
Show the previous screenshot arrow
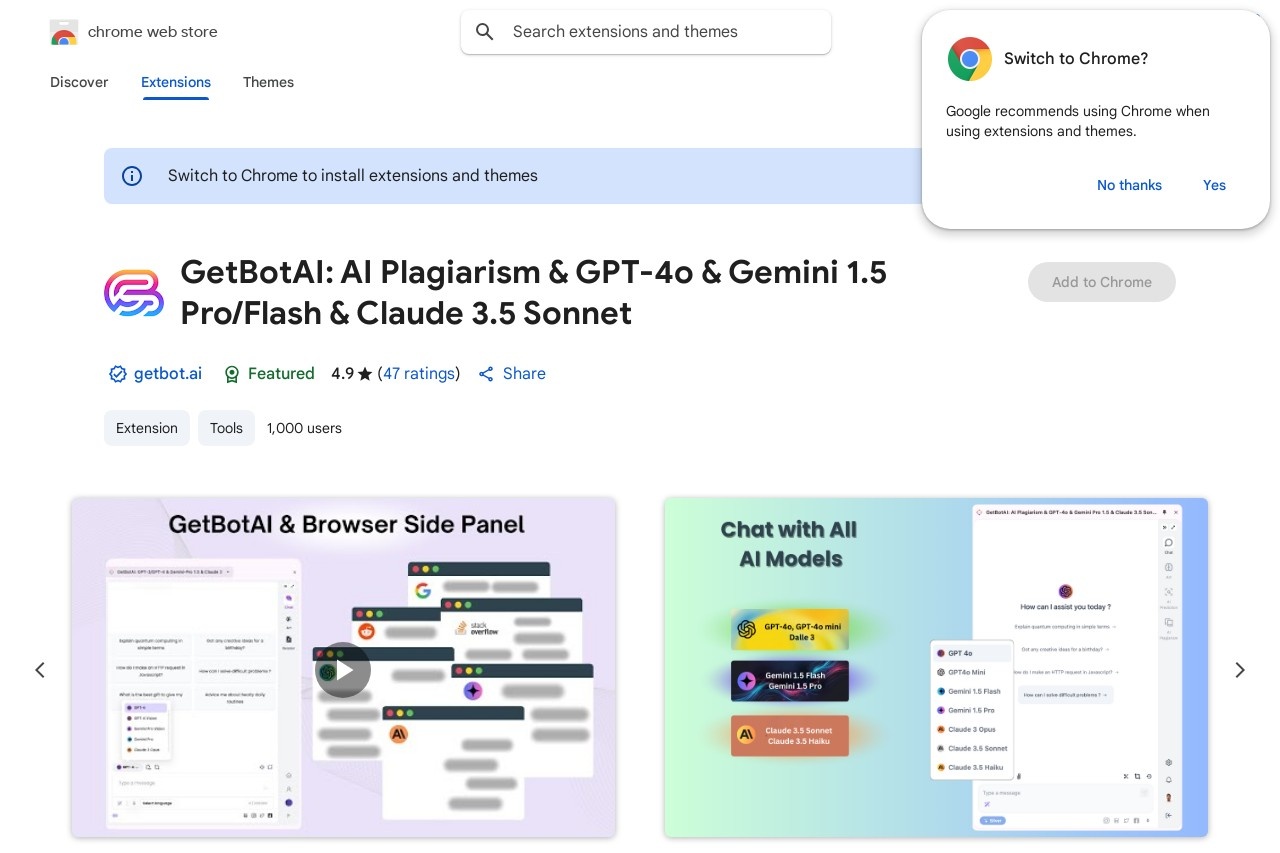tap(40, 670)
